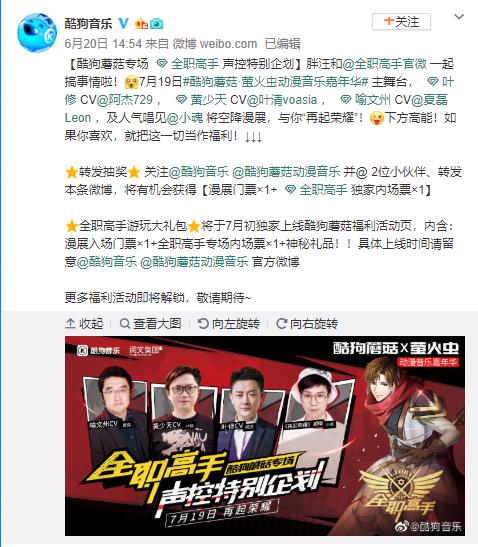Click the orange membership badge icon
The height and width of the screenshot is (547, 478).
[142, 23]
